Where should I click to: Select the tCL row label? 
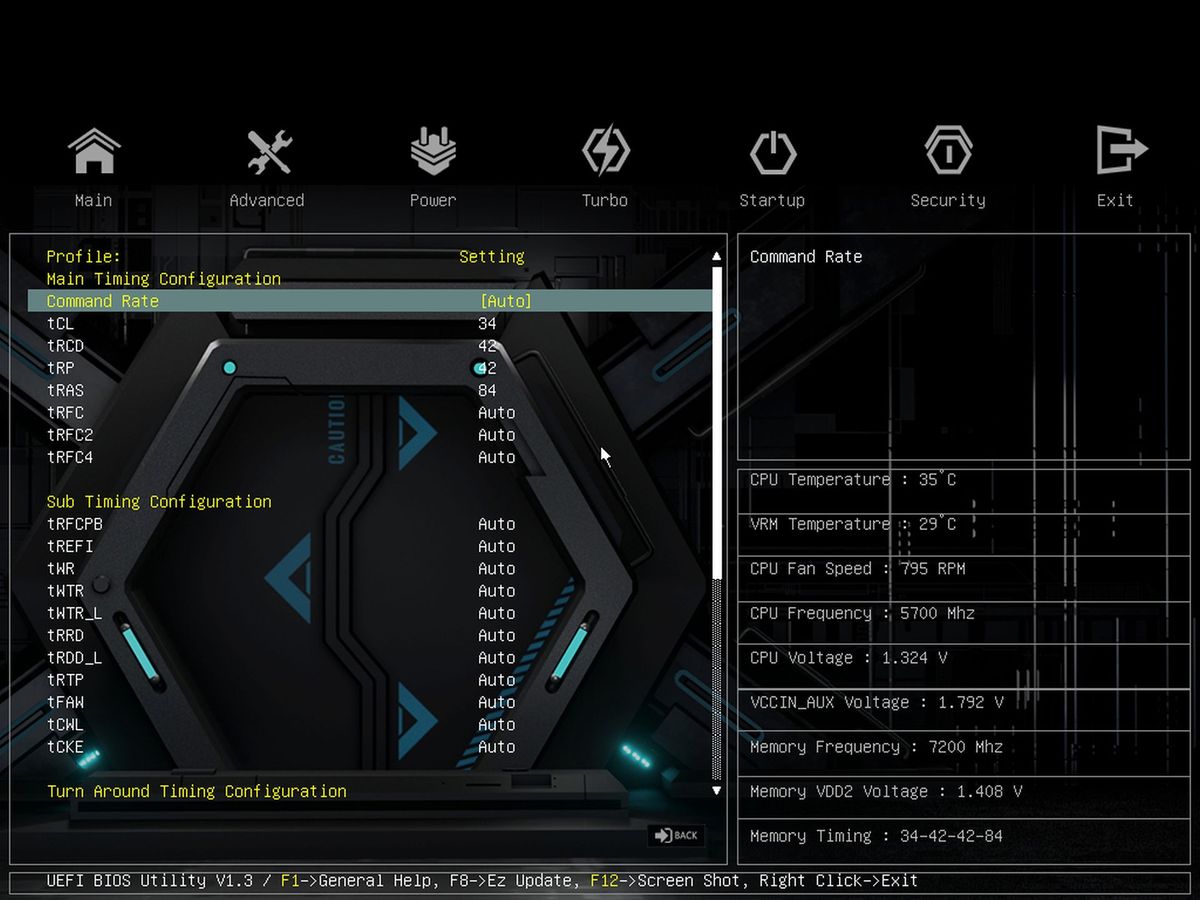point(60,324)
